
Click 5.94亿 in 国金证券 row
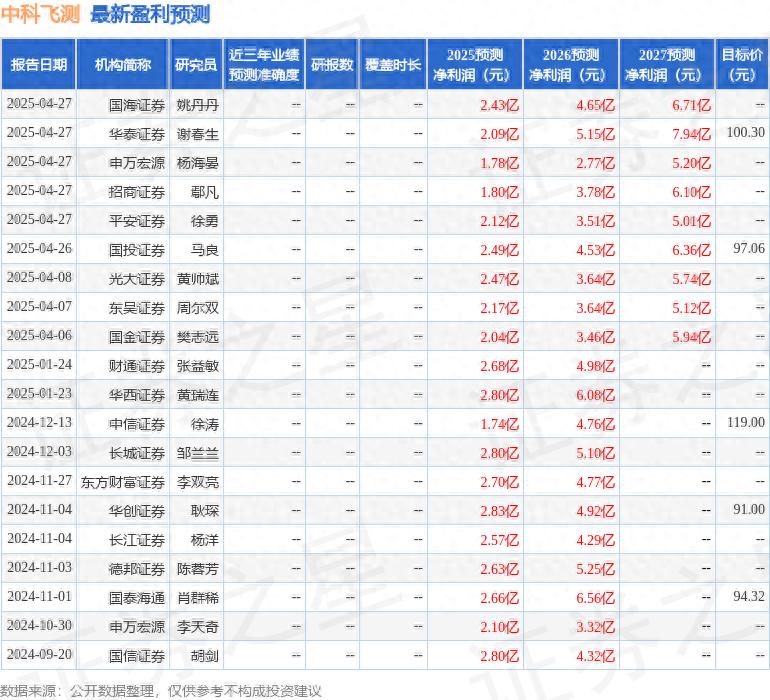691,337
